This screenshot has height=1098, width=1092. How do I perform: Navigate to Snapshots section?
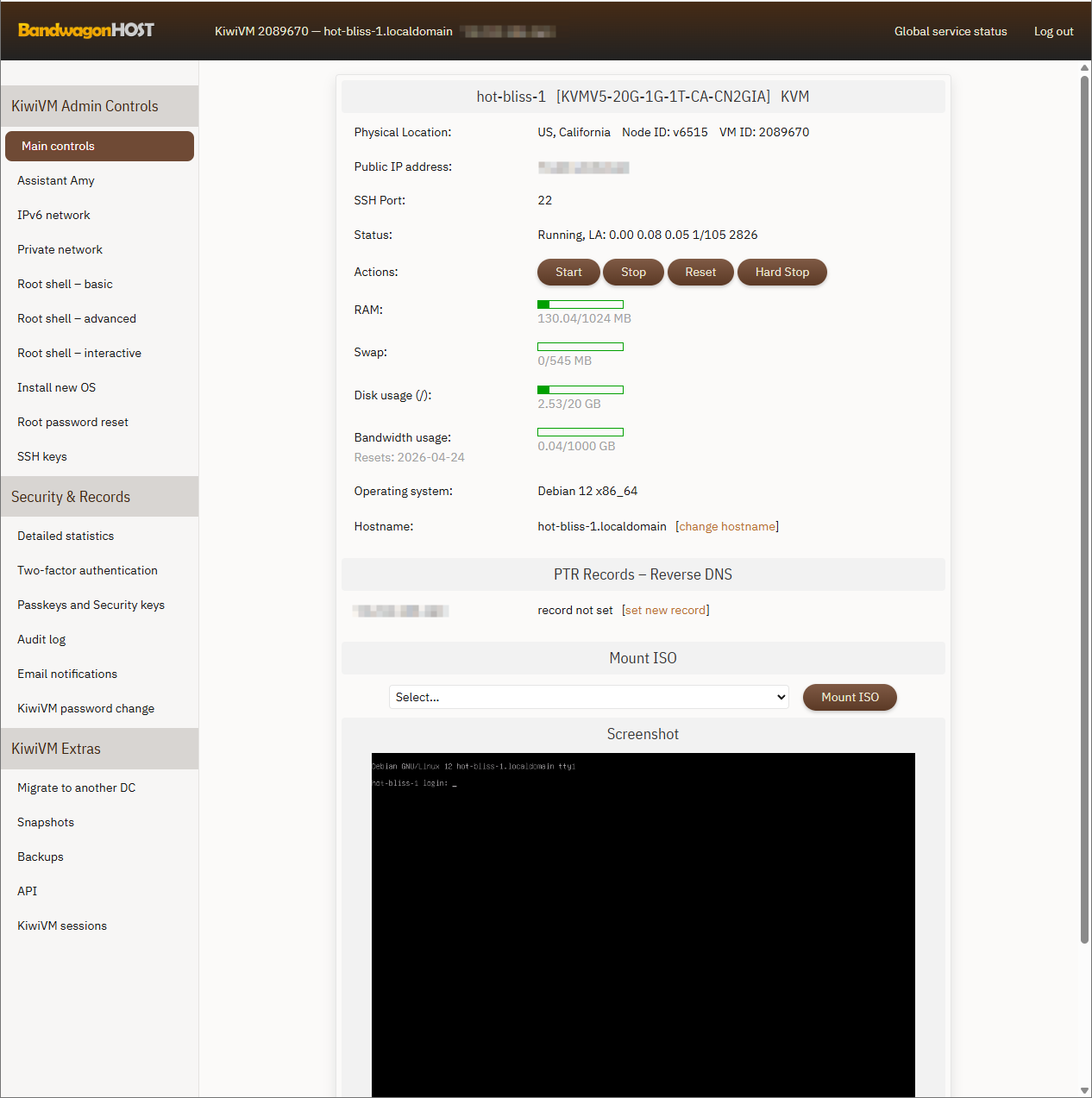click(46, 822)
